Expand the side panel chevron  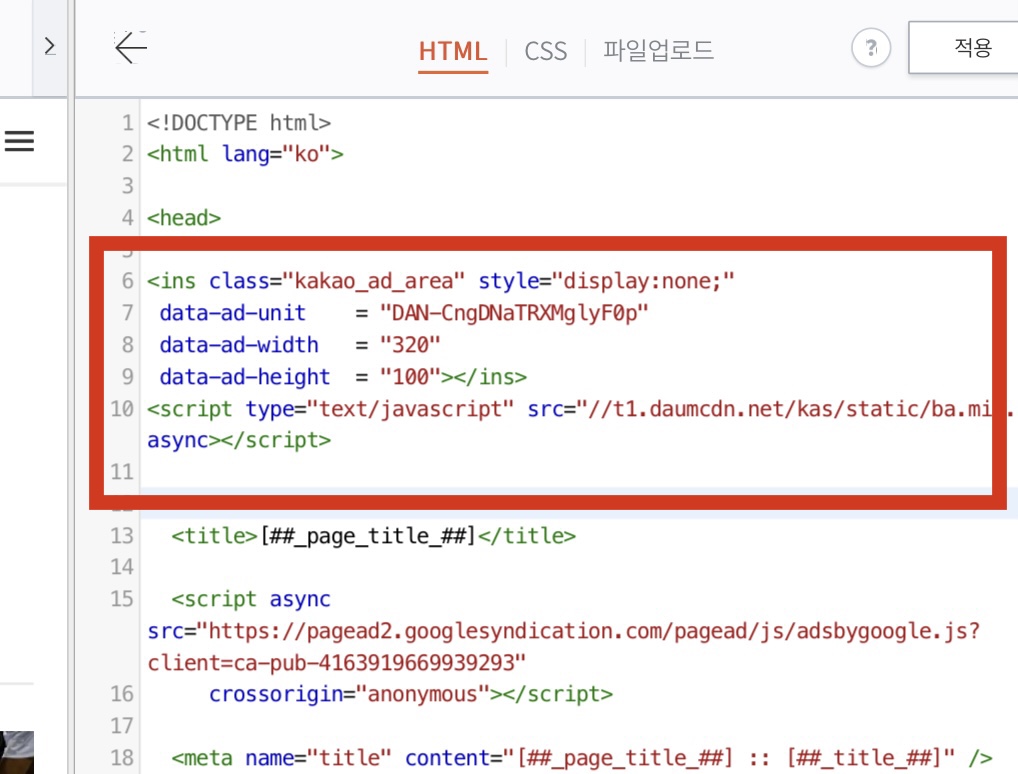click(x=49, y=46)
